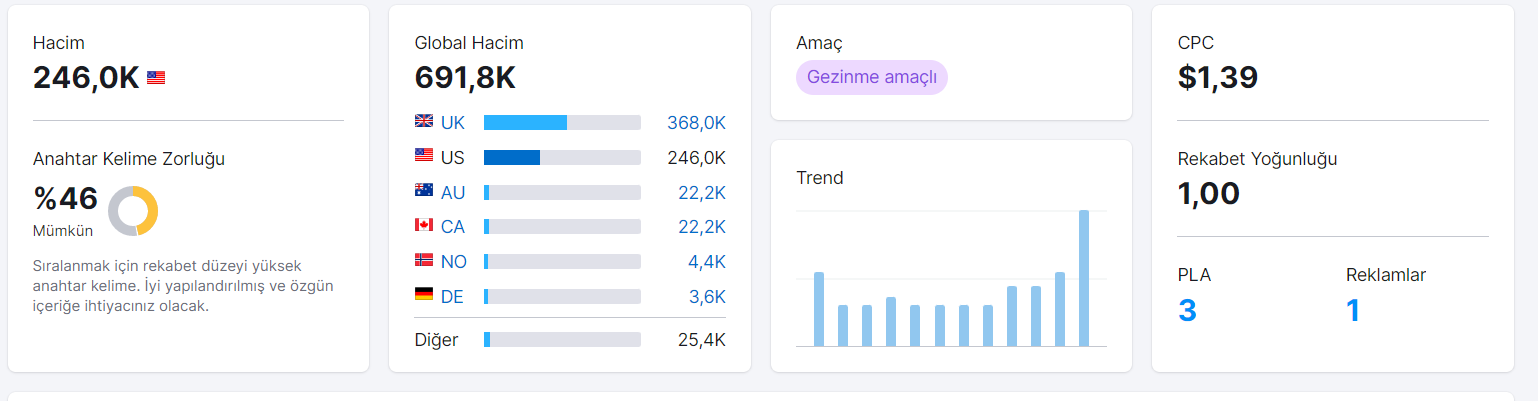Open the 22,2K volume for CA
Image resolution: width=1538 pixels, height=401 pixels.
point(702,227)
